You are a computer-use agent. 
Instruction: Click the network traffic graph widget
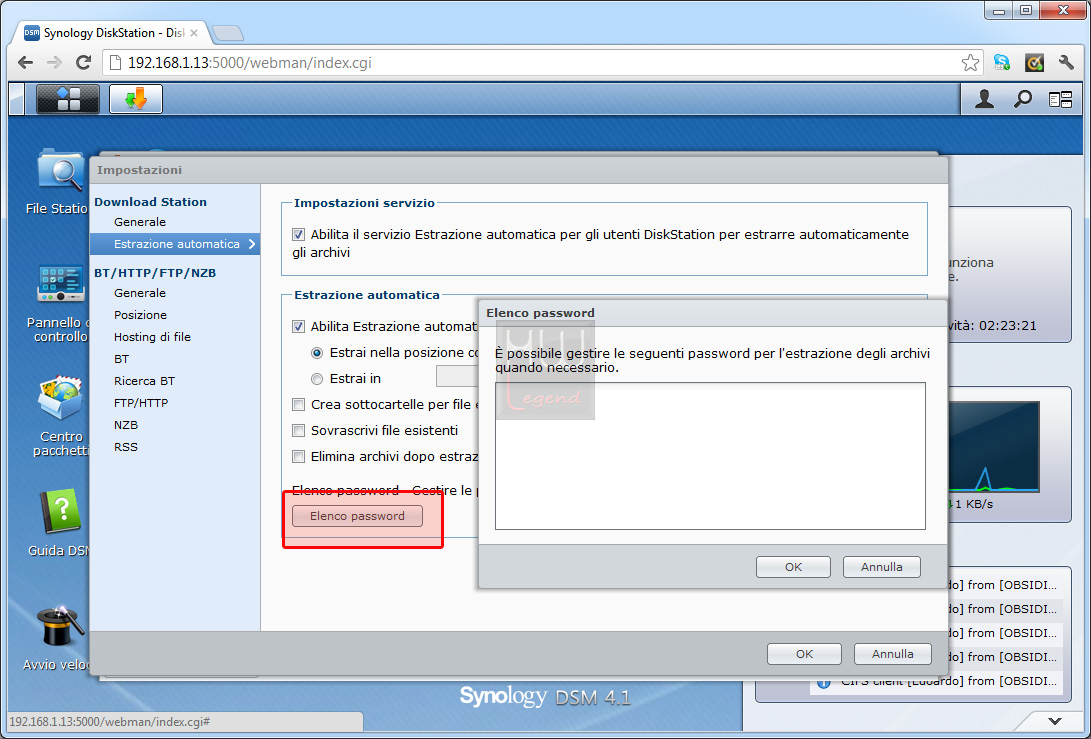pyautogui.click(x=994, y=447)
